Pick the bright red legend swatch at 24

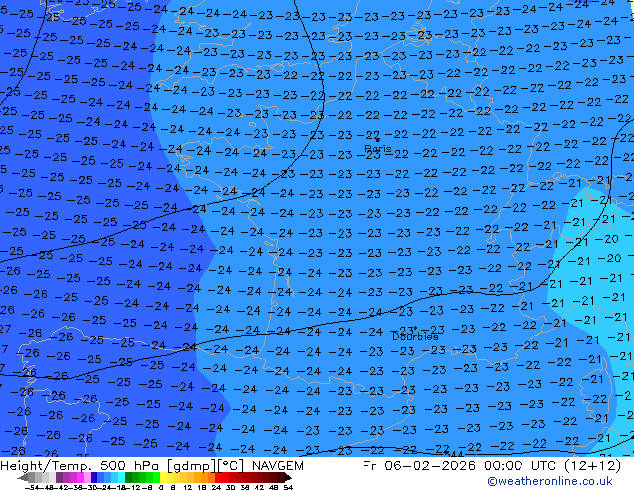218,477
